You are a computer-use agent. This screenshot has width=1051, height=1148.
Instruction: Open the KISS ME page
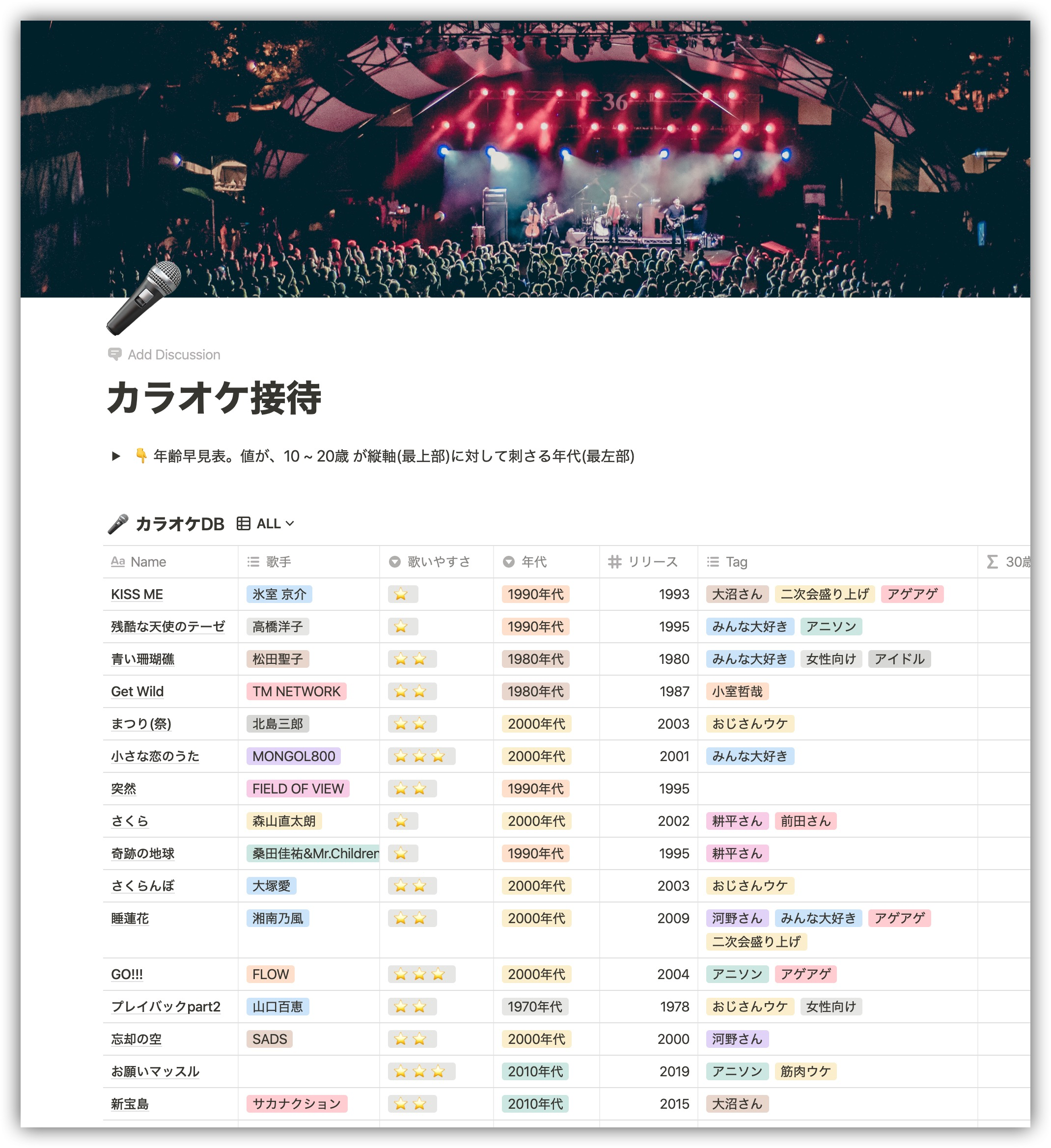[x=137, y=594]
